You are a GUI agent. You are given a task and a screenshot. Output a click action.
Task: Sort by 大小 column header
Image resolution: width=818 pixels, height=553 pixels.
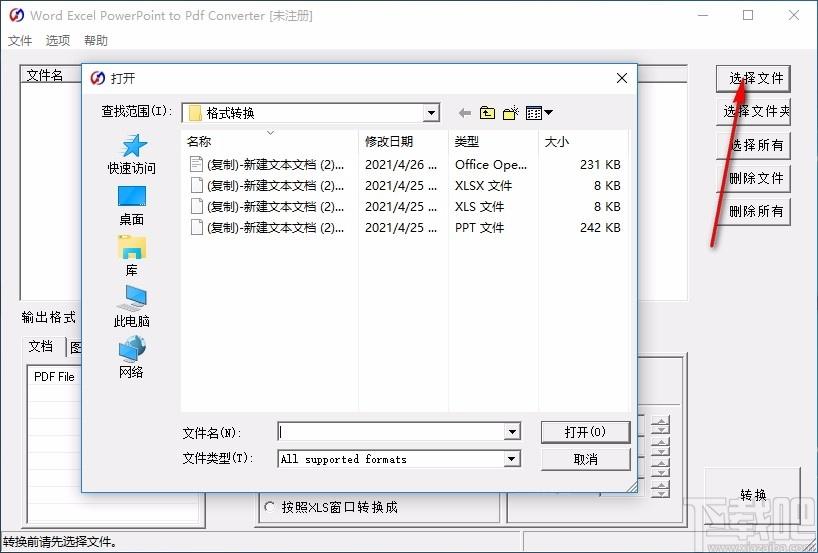point(583,141)
